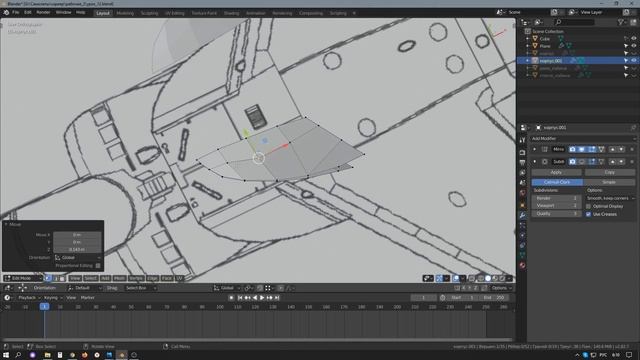
Task: Switch to UV Editing workspace tab
Action: (175, 13)
